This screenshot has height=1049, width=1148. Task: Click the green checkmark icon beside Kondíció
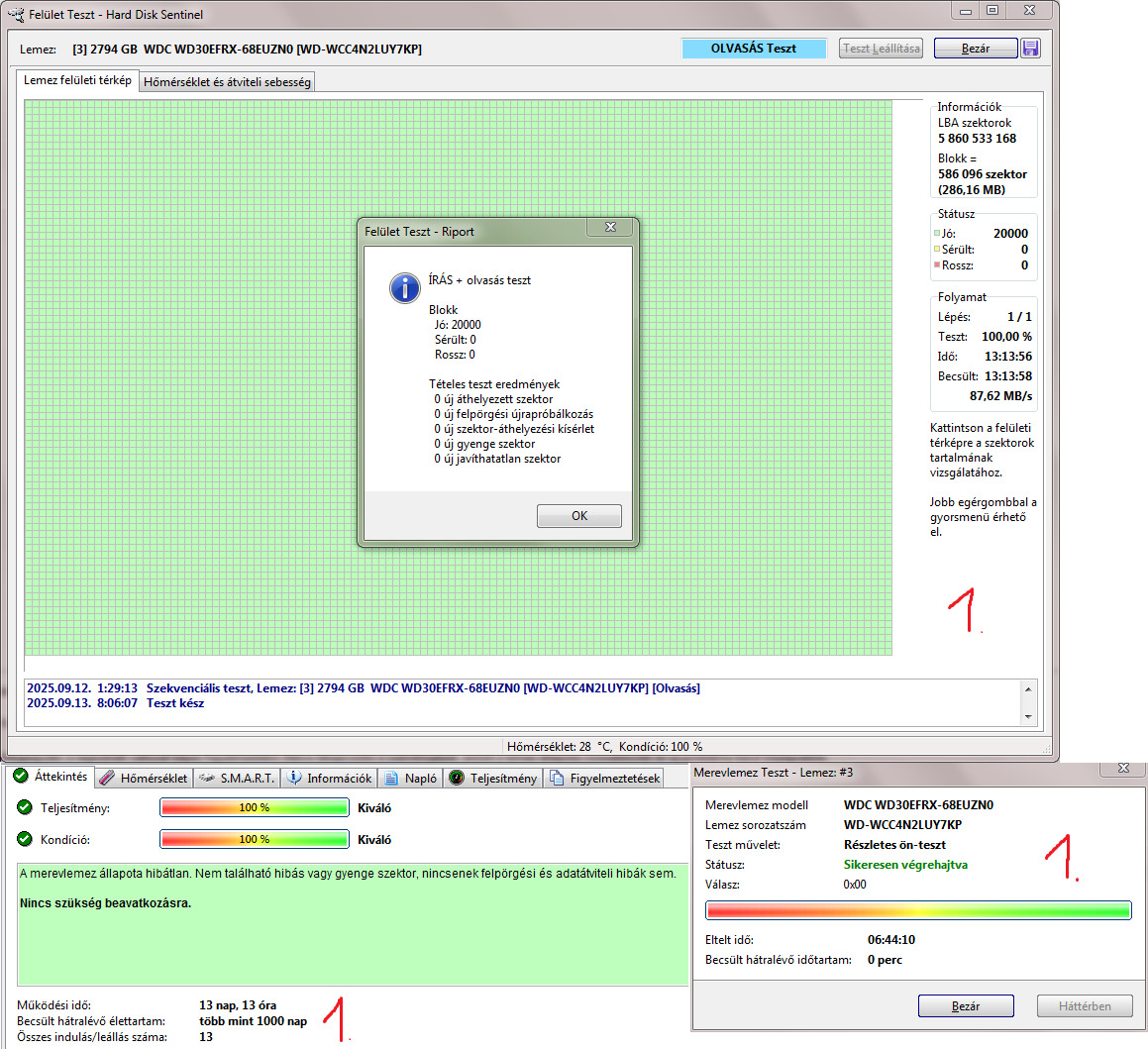tap(25, 839)
